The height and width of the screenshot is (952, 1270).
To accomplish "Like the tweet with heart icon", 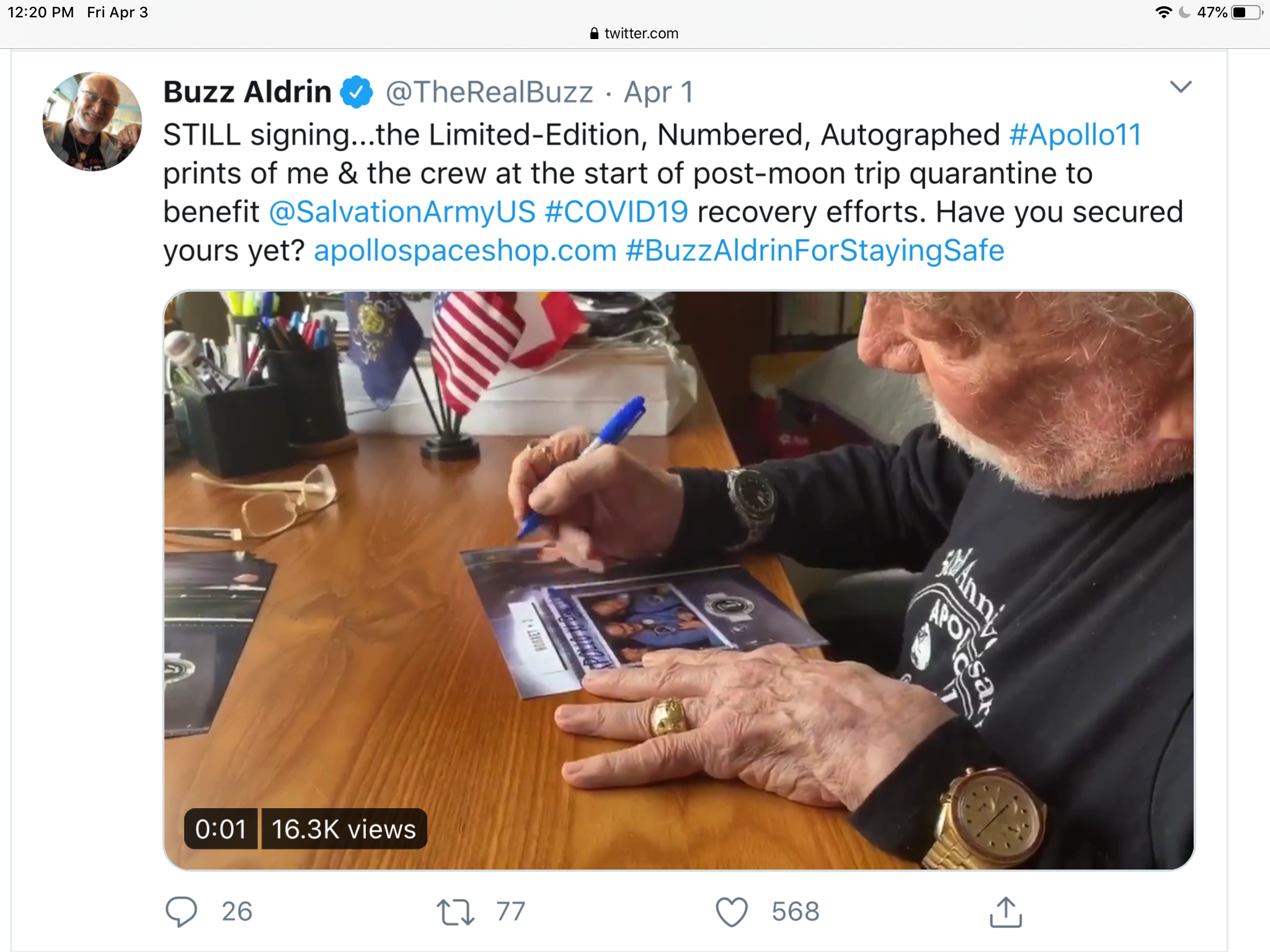I will (732, 912).
